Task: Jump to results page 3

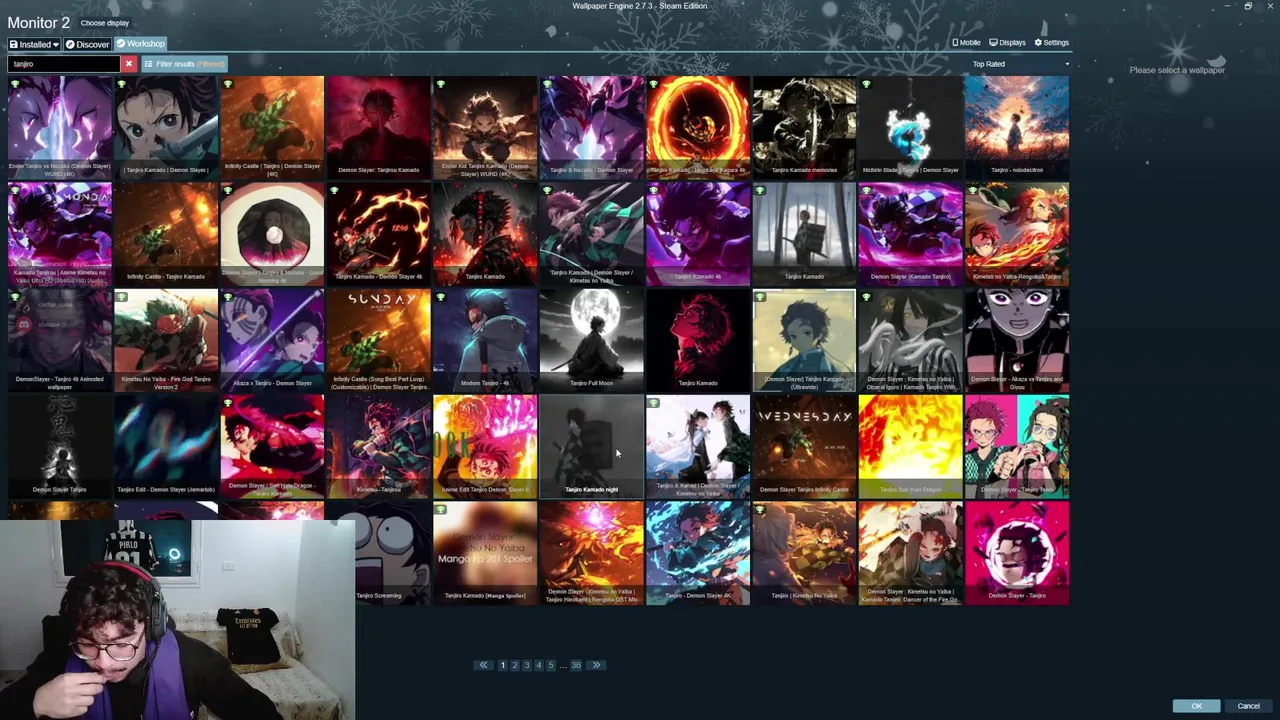Action: (x=527, y=665)
